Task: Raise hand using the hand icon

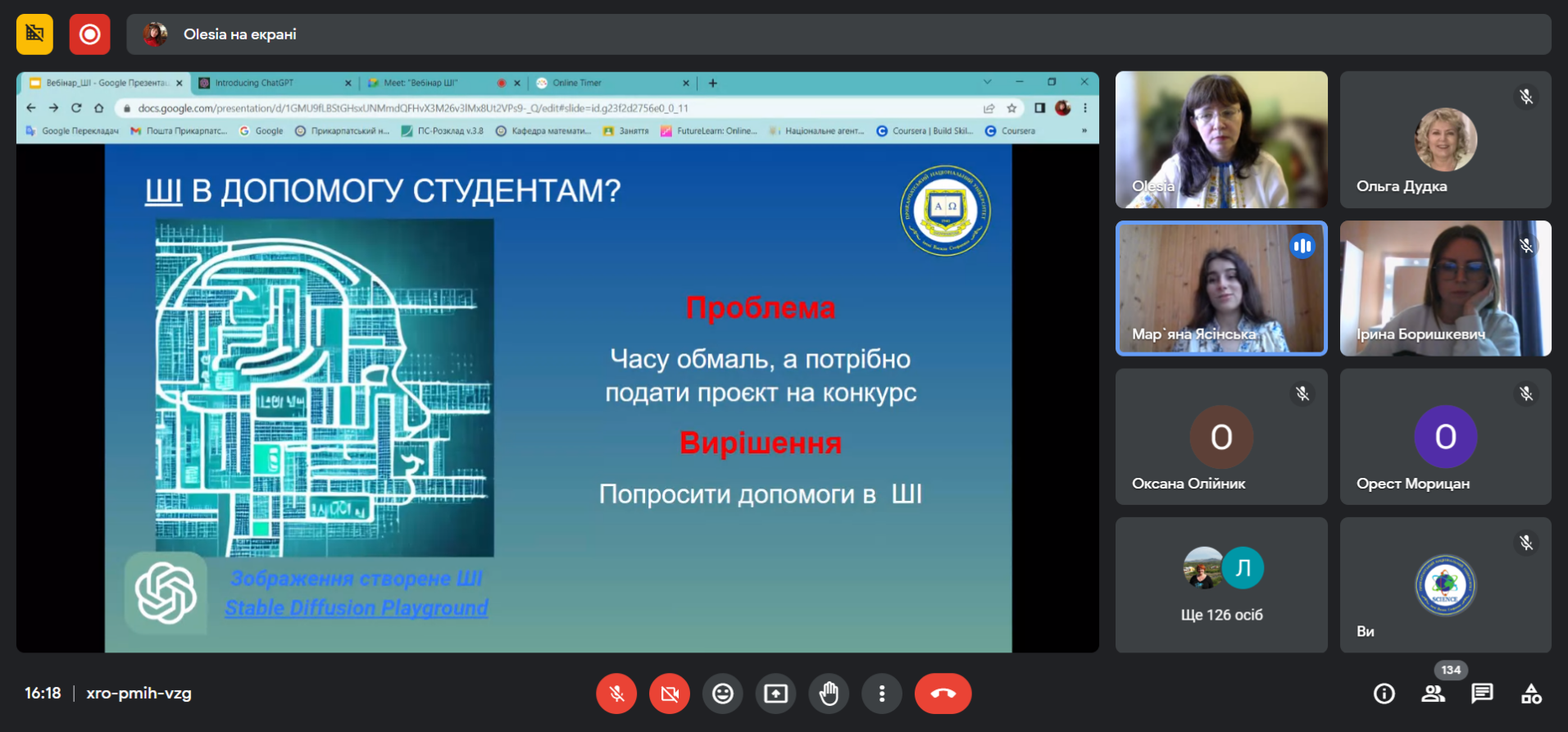Action: [829, 694]
